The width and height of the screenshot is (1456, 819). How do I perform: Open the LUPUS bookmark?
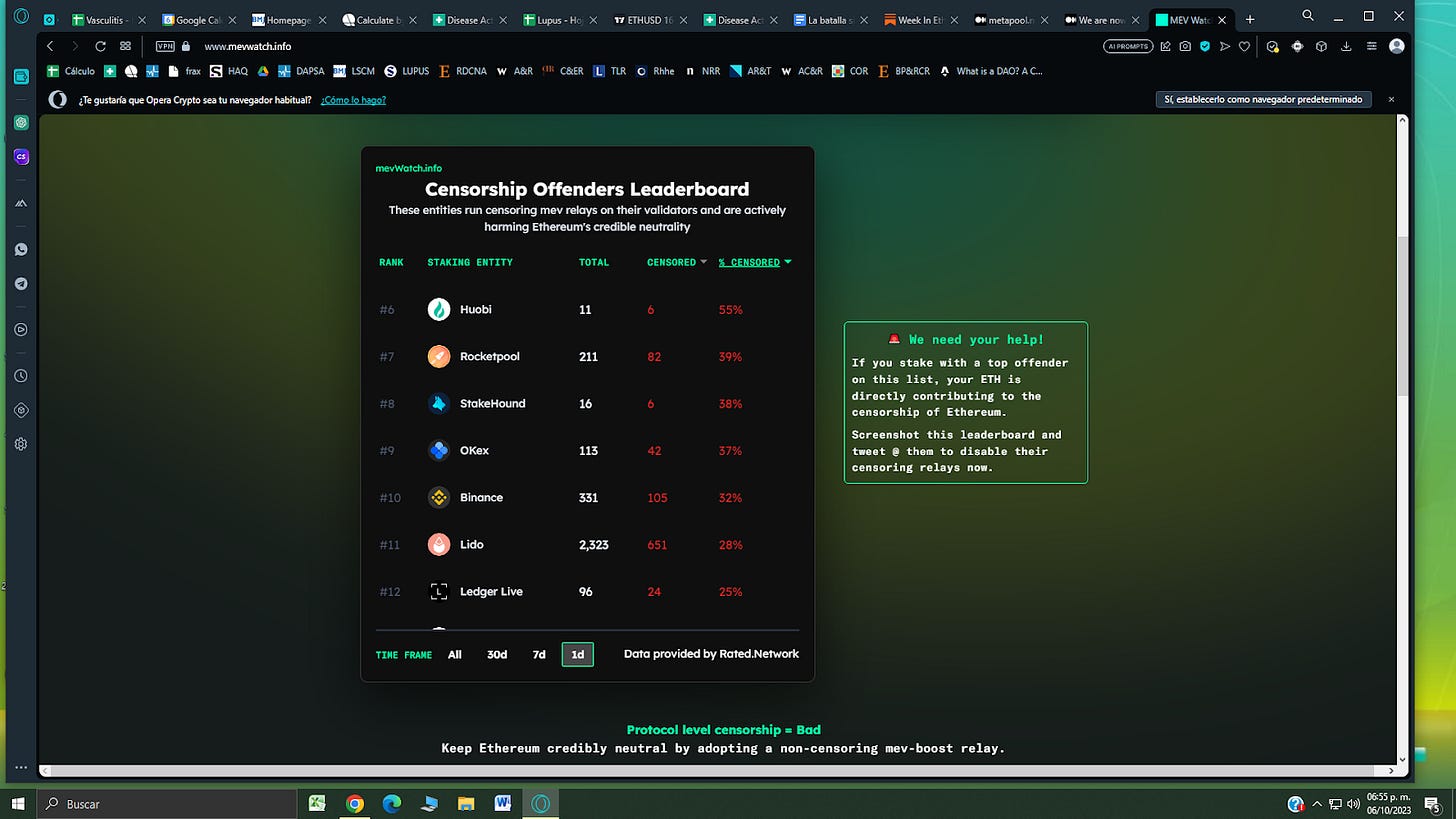pos(406,71)
